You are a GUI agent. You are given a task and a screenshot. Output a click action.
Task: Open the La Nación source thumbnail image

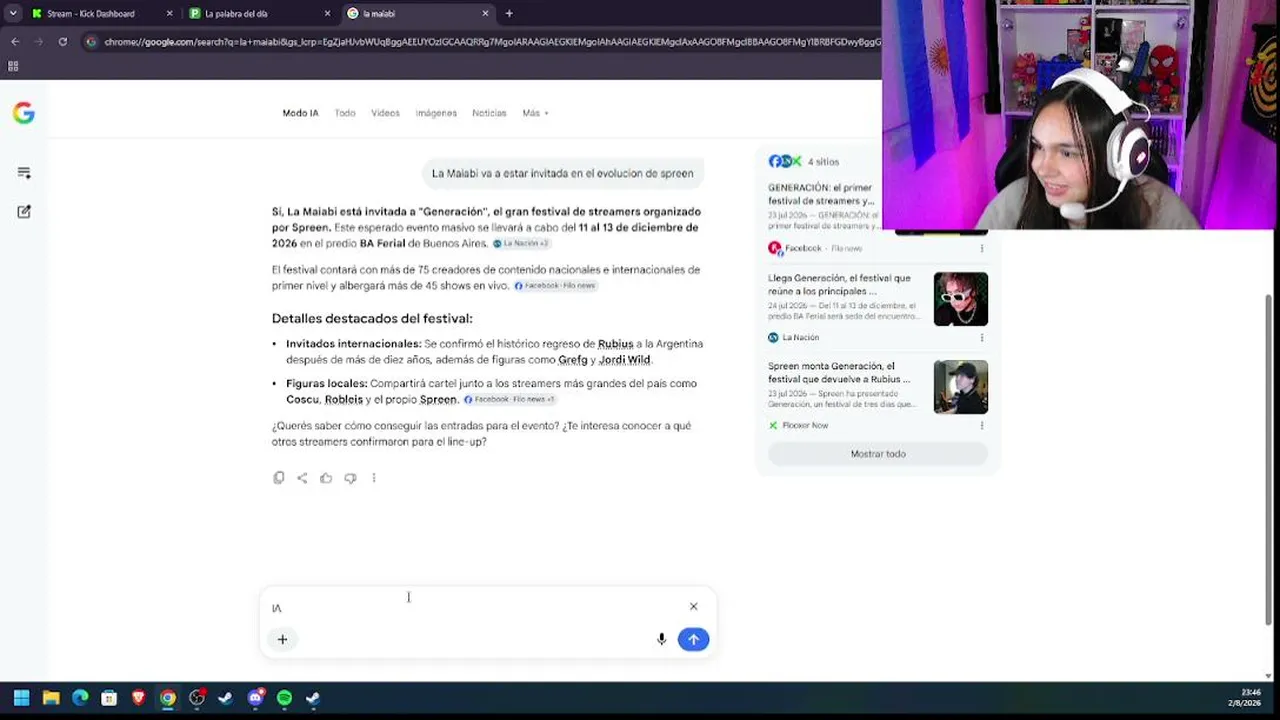coord(961,299)
